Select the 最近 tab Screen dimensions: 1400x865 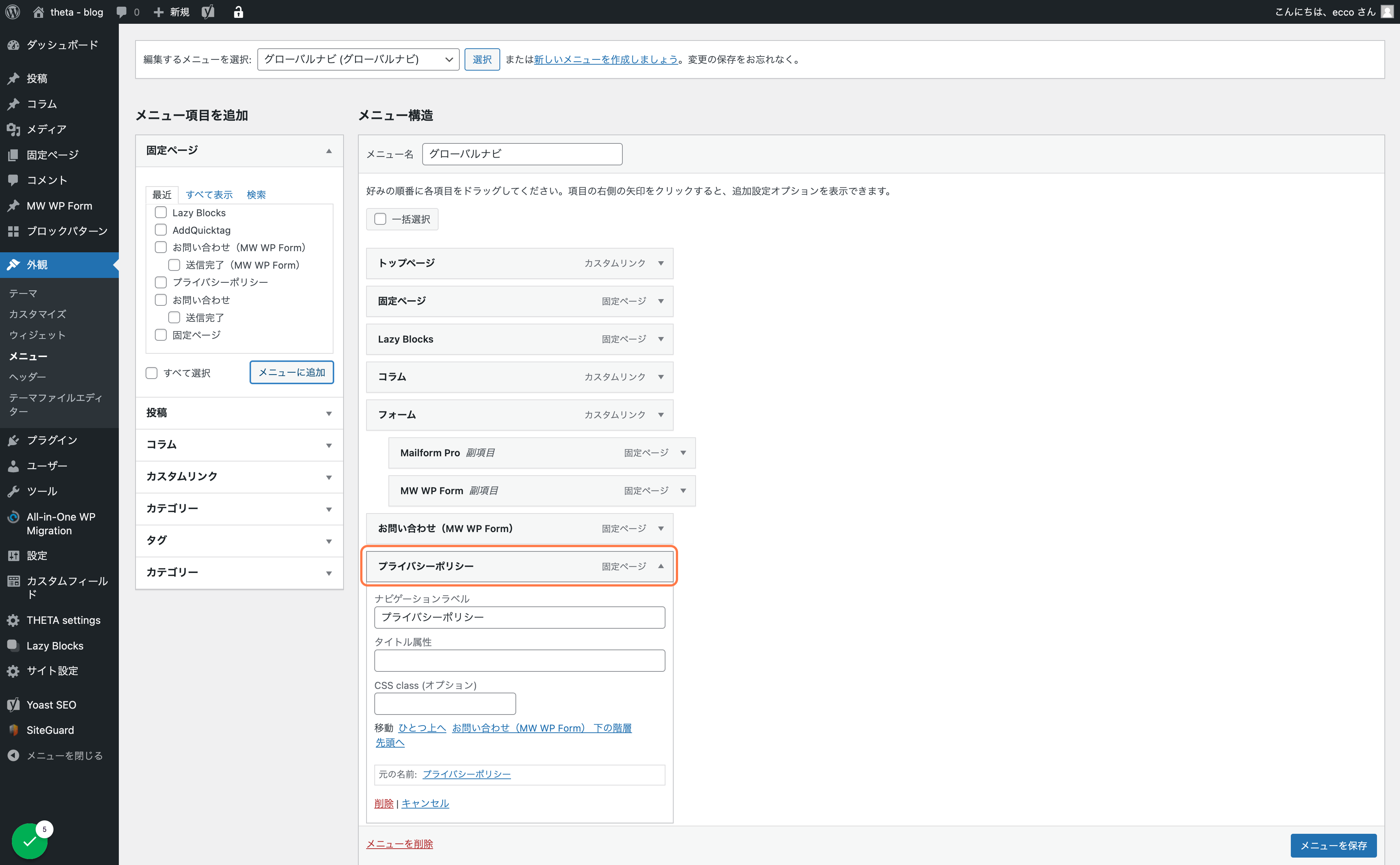pos(162,195)
